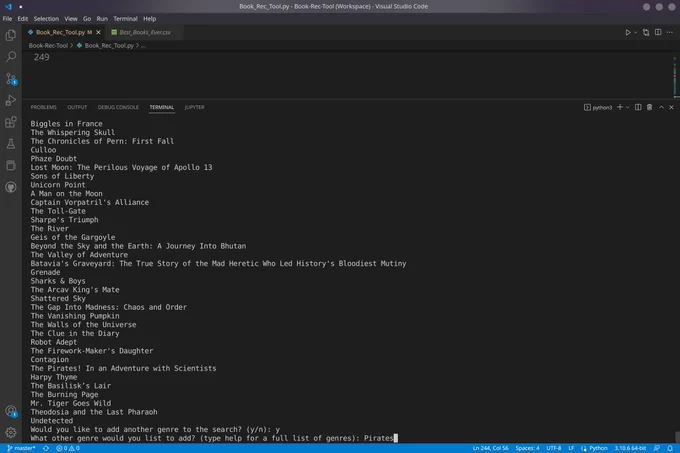The height and width of the screenshot is (453, 680).
Task: Switch to the Problems panel tab
Action: click(x=43, y=107)
